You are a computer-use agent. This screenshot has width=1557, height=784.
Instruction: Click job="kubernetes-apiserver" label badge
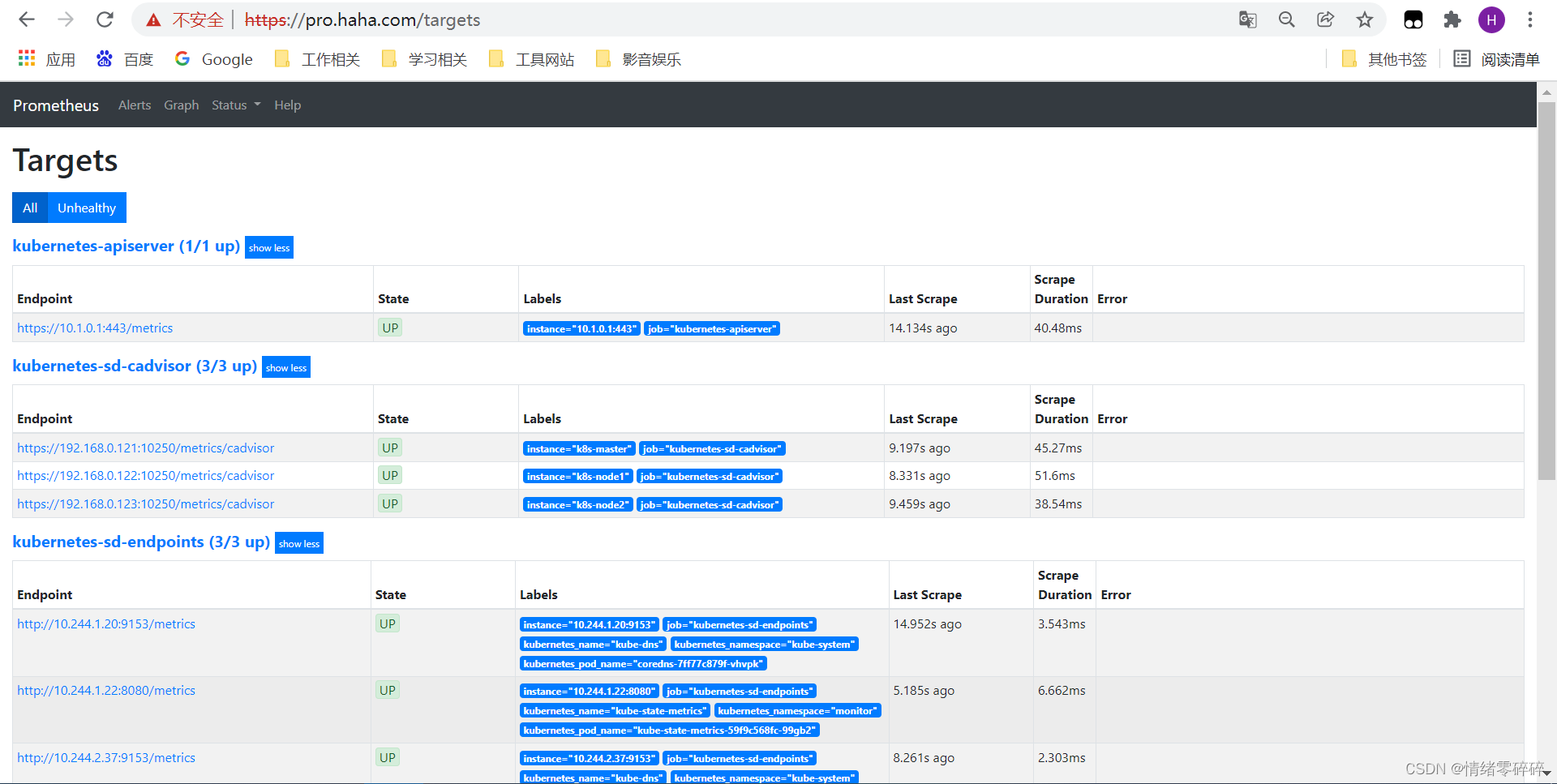[712, 329]
